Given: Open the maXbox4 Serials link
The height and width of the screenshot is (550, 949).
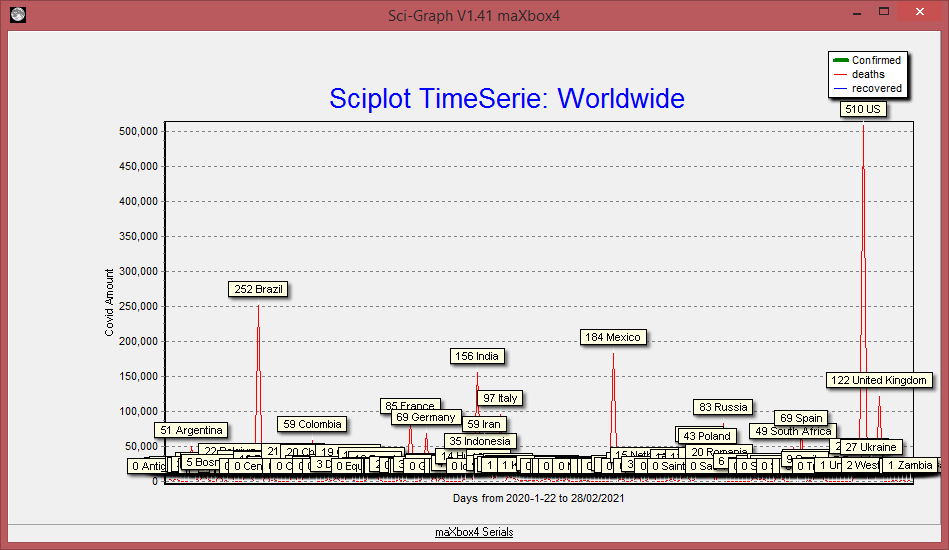Looking at the screenshot, I should 474,532.
